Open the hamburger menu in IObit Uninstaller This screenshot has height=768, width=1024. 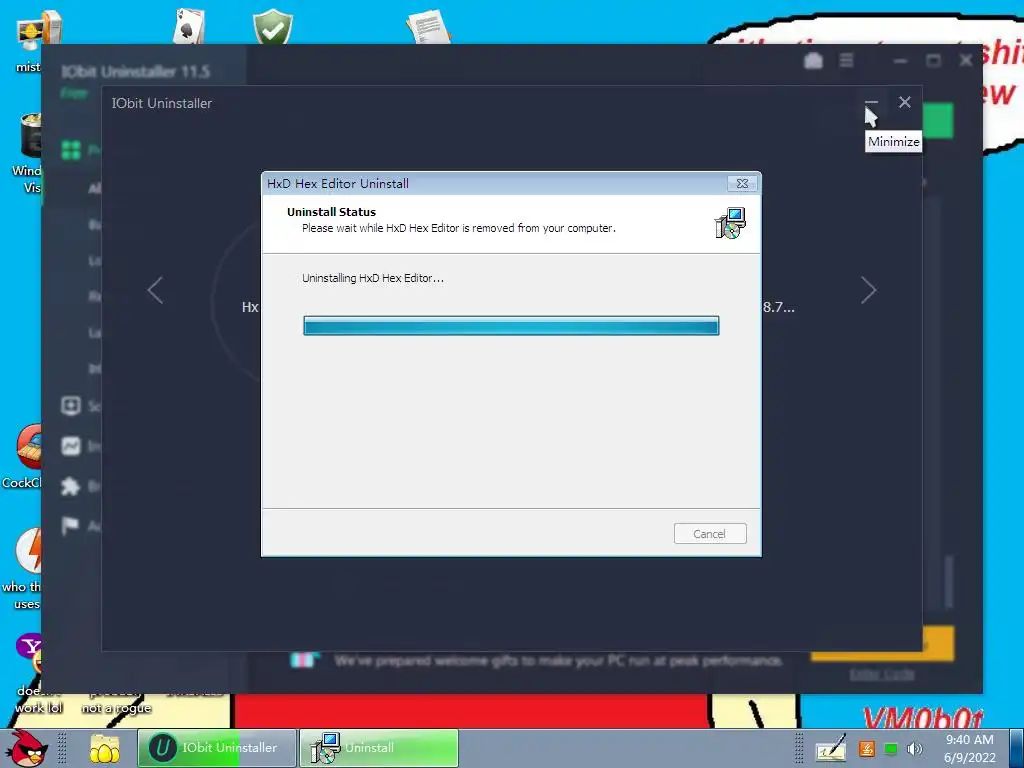(846, 60)
